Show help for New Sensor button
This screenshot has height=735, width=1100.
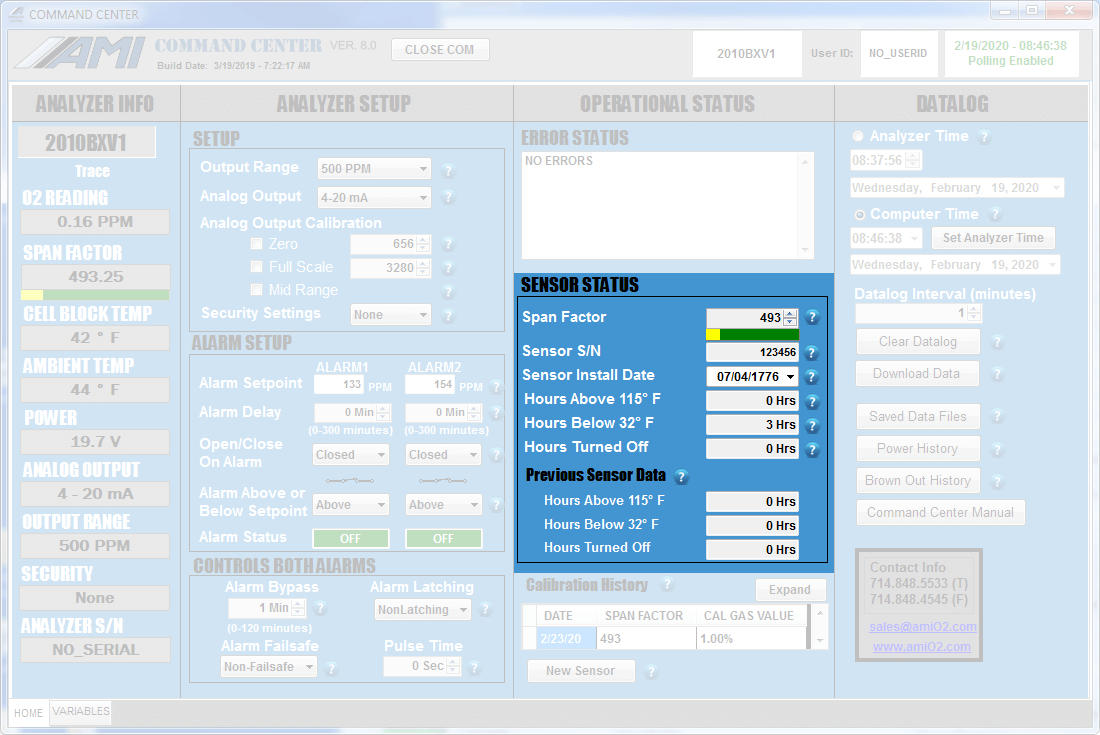651,672
